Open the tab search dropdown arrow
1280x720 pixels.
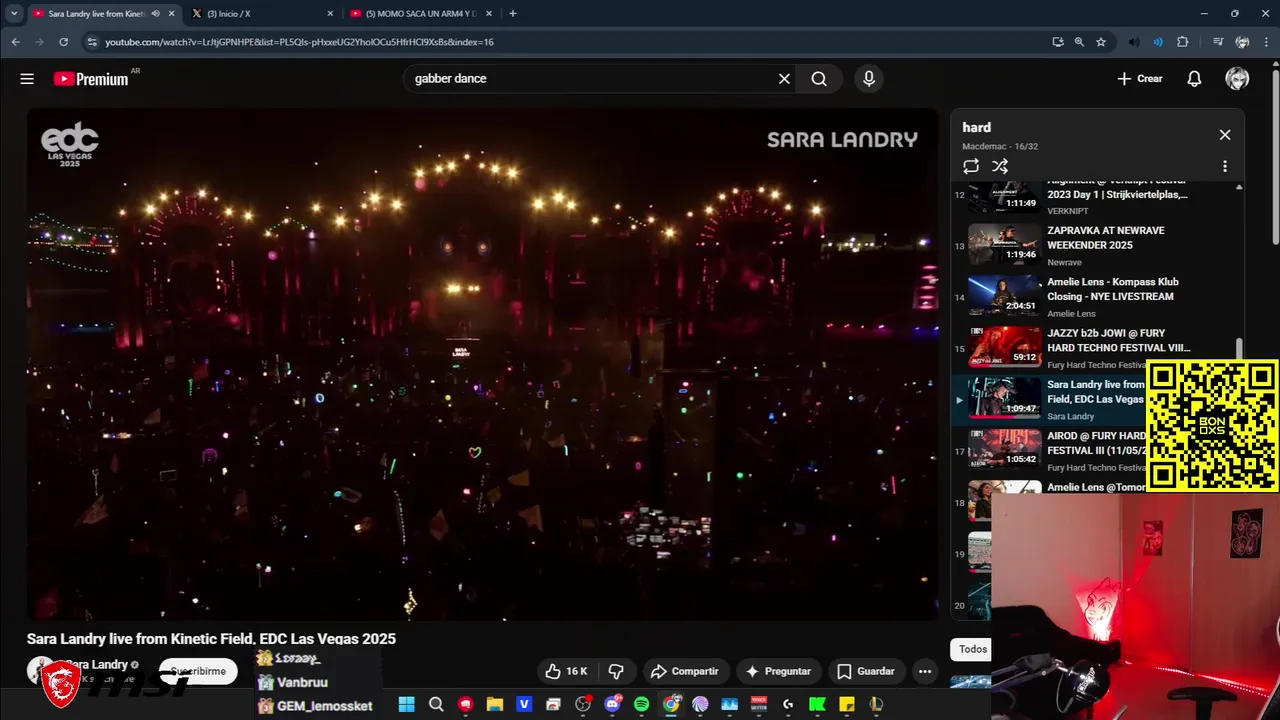click(x=14, y=14)
